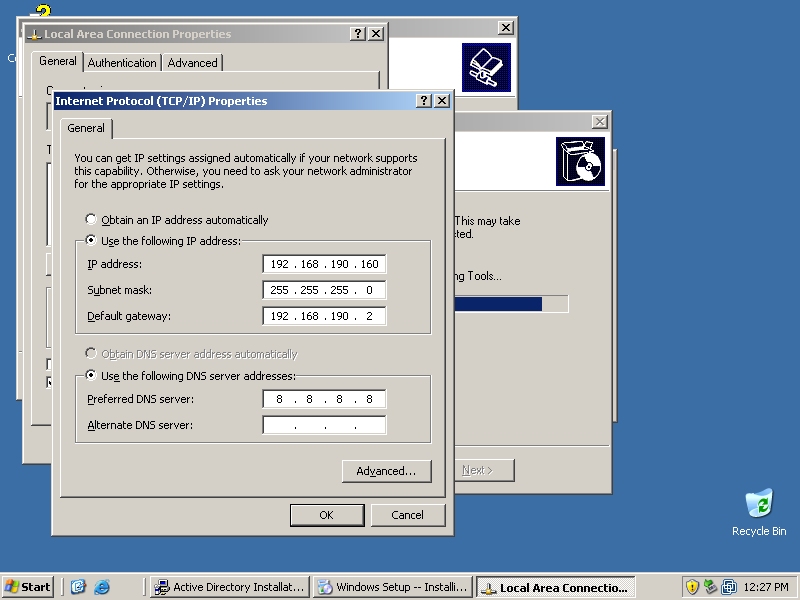The width and height of the screenshot is (800, 600).
Task: Click the system clock showing 12:27 PM
Action: (x=766, y=587)
